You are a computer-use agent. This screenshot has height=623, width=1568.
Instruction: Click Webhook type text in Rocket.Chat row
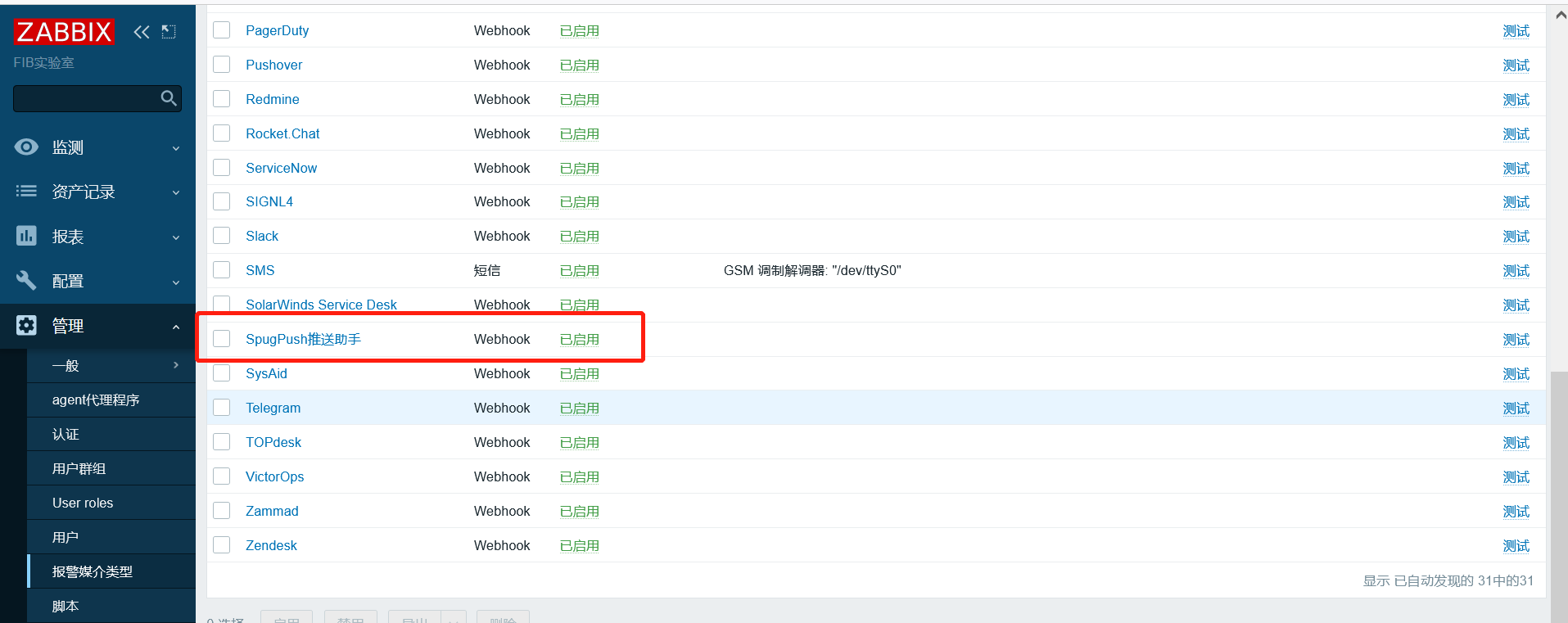click(x=502, y=133)
